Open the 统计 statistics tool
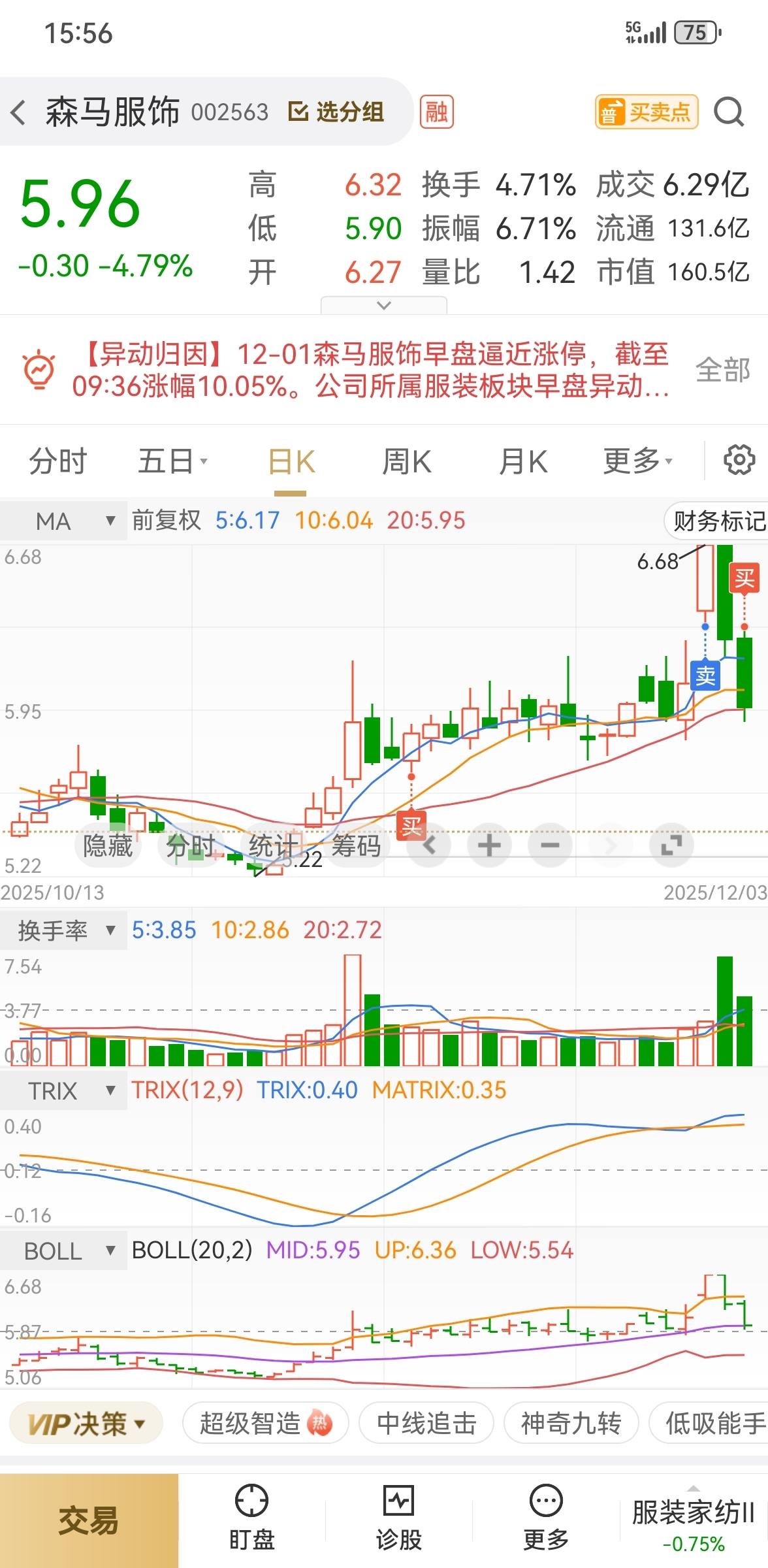Screen dimensions: 768x1568 coord(274,845)
